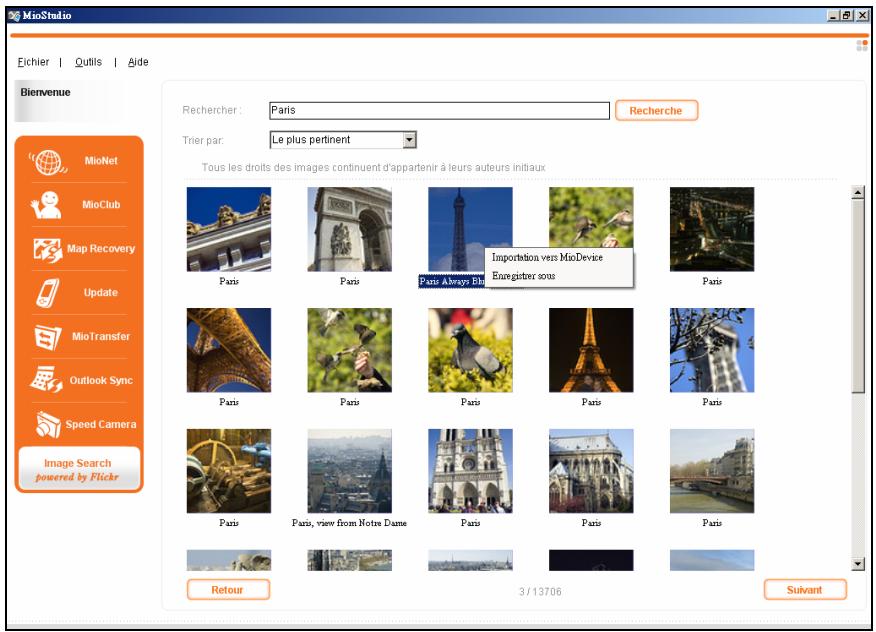Screen dimensions: 876x632
Task: Open the Fichier menu
Action: [x=33, y=62]
